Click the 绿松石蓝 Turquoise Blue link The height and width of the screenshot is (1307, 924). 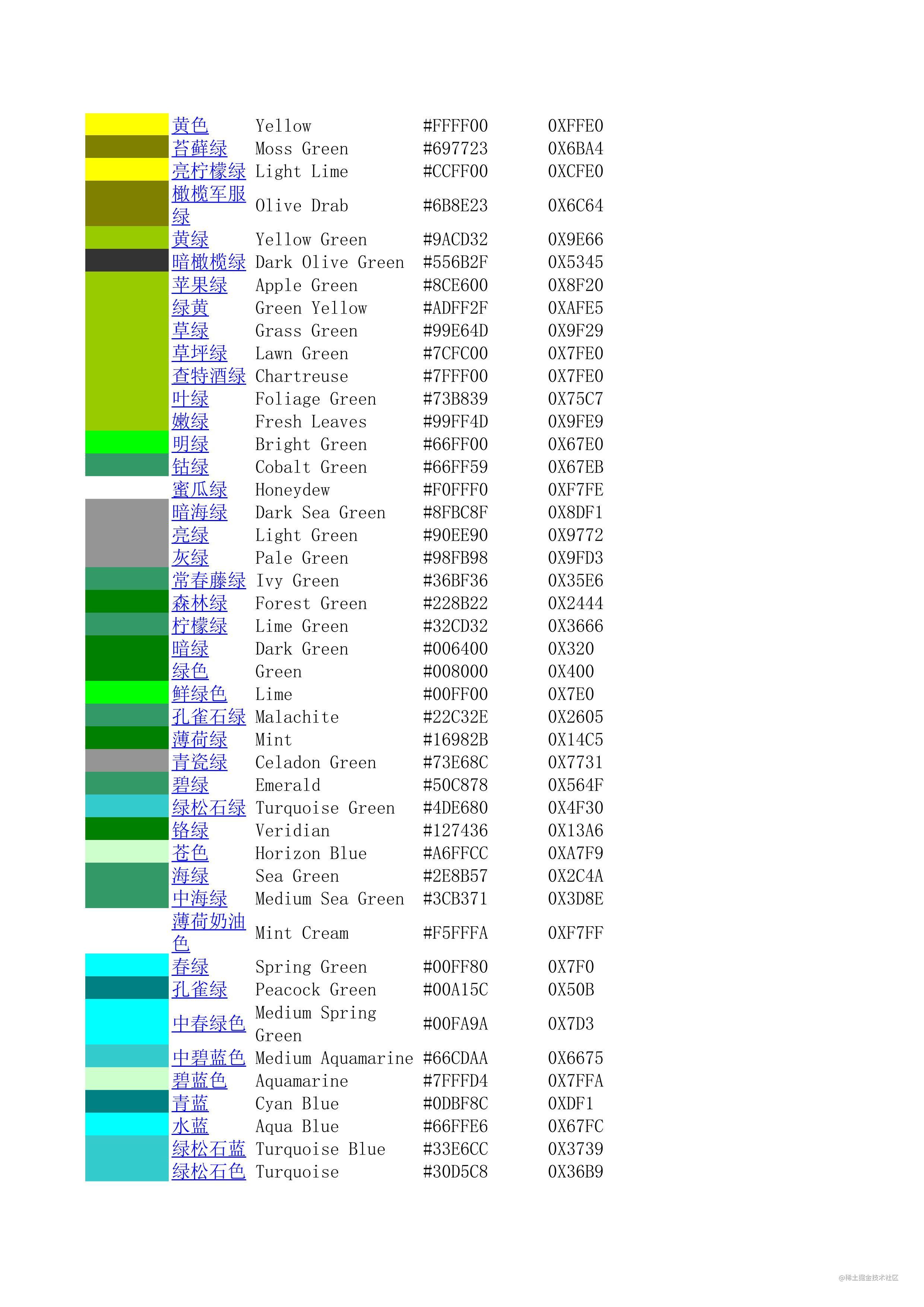210,1149
